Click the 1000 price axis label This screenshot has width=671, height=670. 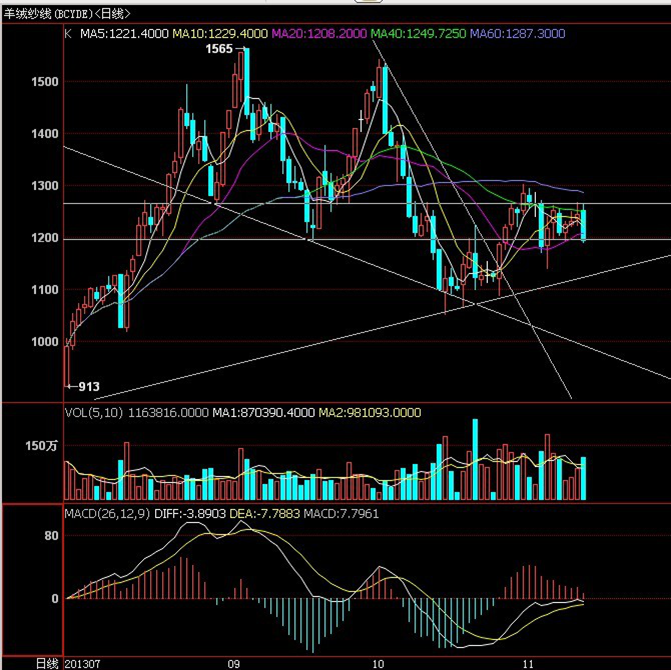pos(45,341)
